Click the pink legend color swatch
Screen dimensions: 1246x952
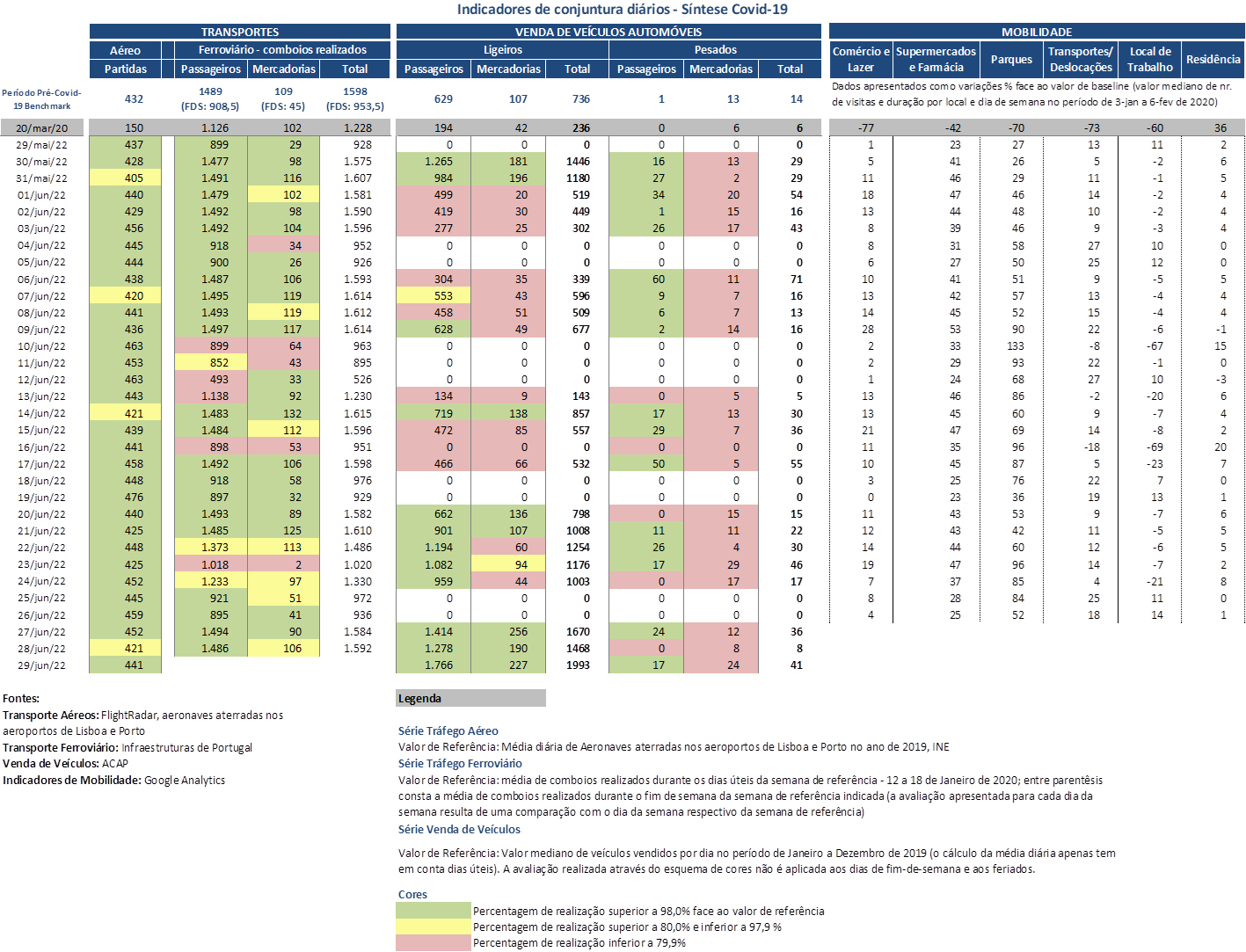[434, 942]
